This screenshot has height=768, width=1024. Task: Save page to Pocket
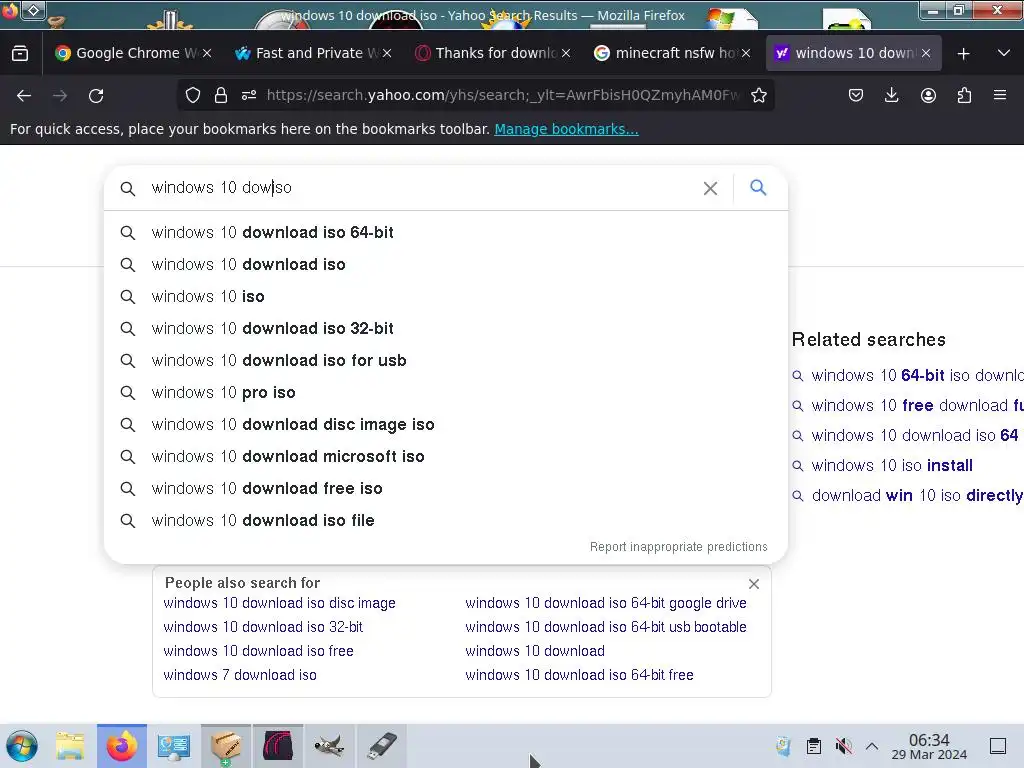(x=856, y=95)
